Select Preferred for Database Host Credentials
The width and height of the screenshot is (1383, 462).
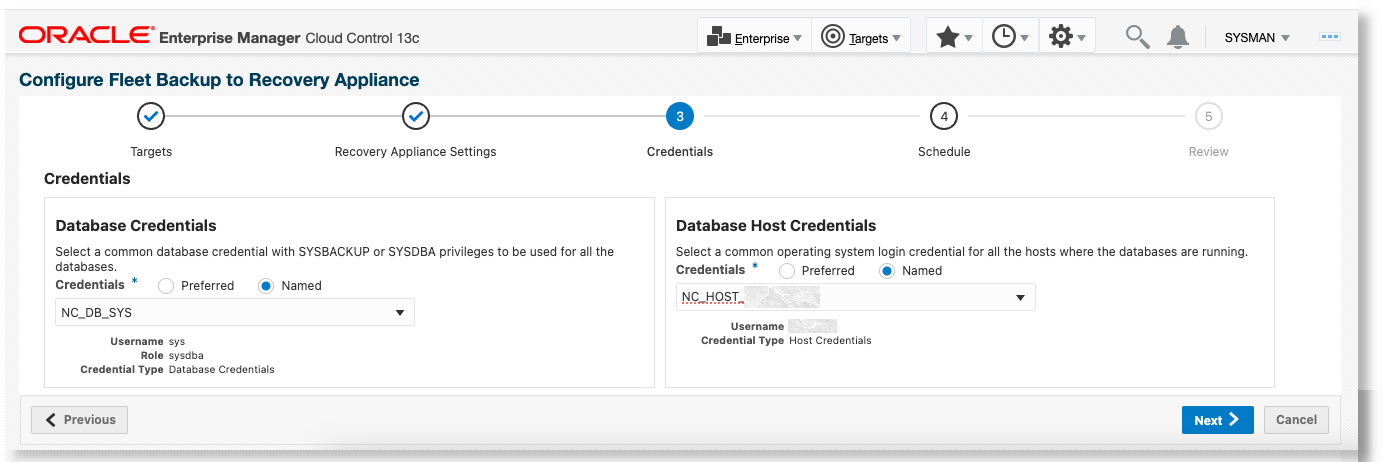pyautogui.click(x=787, y=271)
